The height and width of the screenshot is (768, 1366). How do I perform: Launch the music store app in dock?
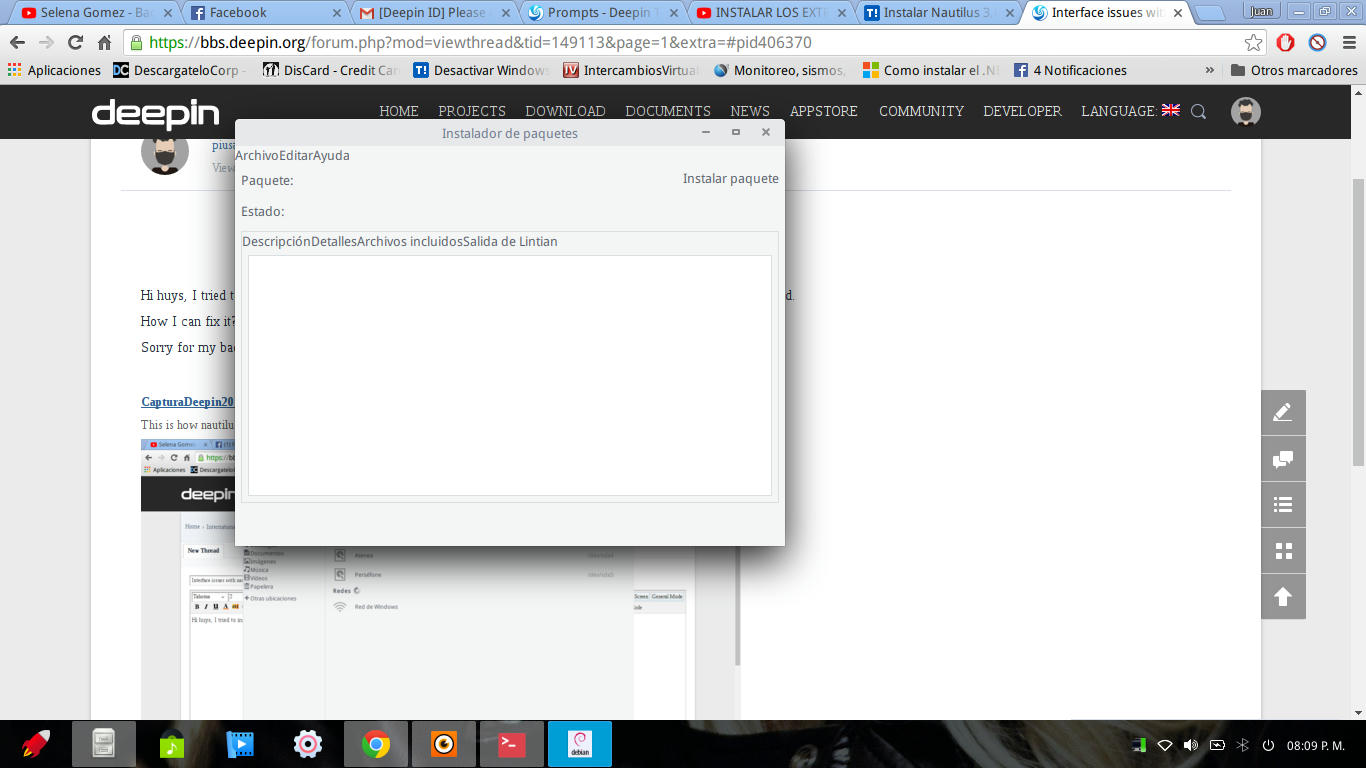172,744
